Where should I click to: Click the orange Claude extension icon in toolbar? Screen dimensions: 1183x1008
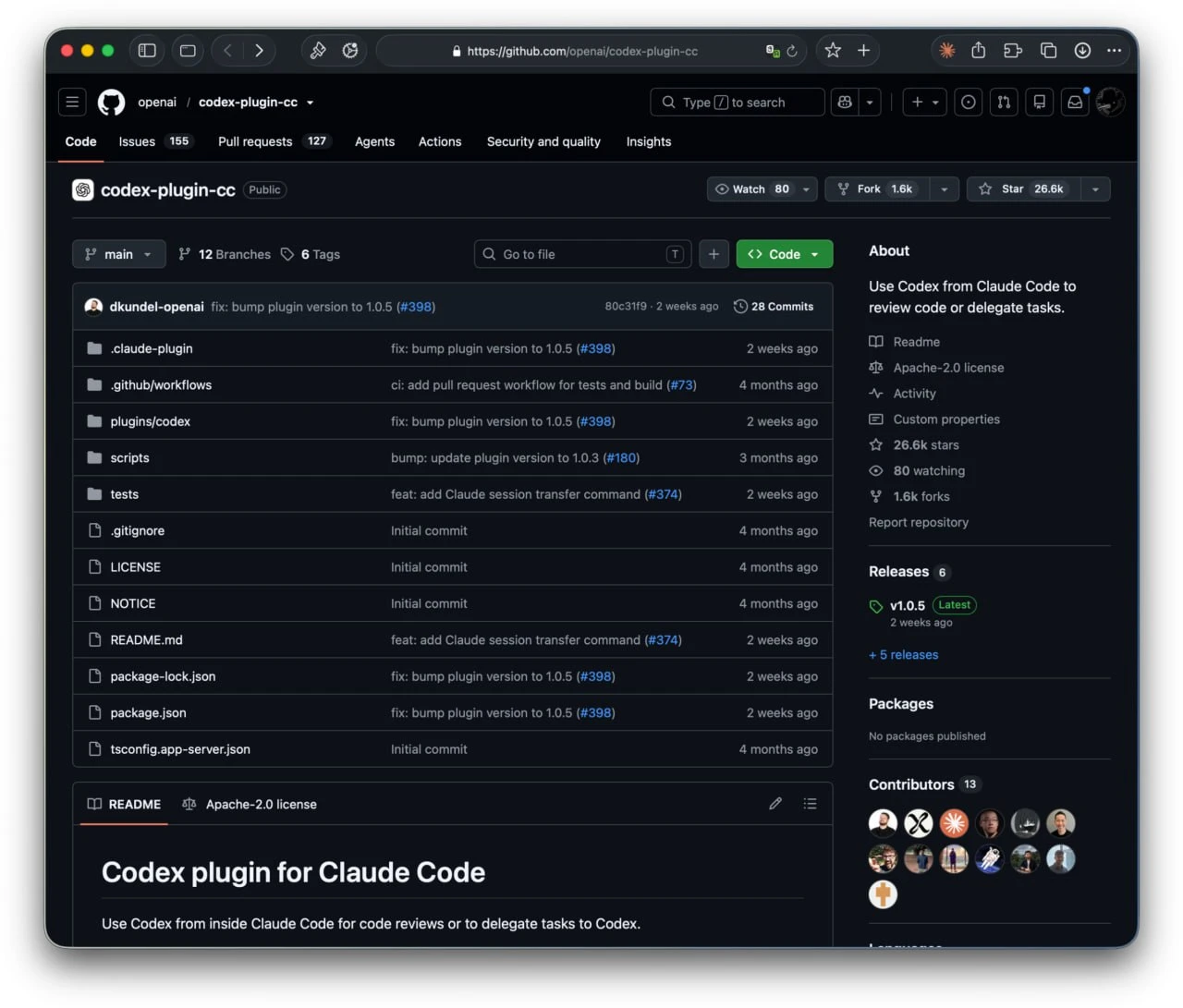point(947,51)
